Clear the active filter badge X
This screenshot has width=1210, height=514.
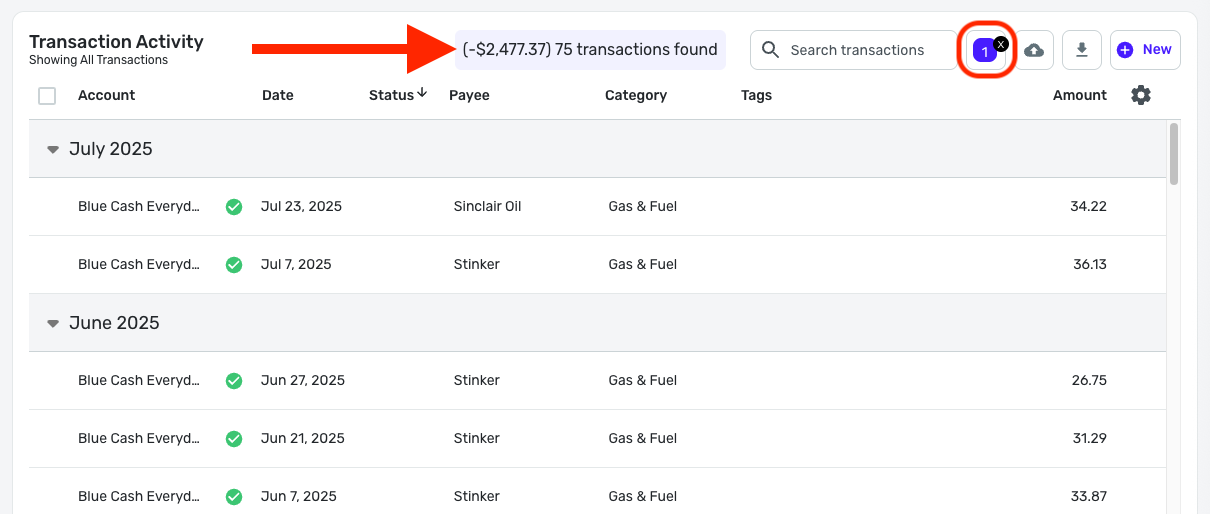click(1001, 44)
